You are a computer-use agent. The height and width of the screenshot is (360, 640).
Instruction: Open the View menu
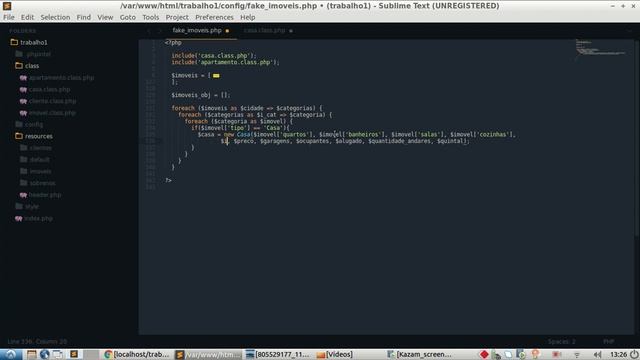point(105,17)
